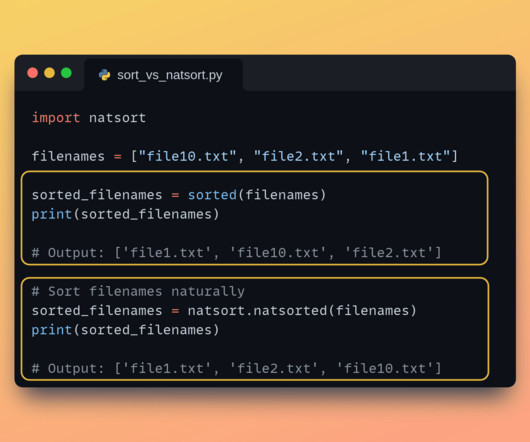This screenshot has width=530, height=442.
Task: Click the first print(sorted_filenames) statement
Action: click(125, 214)
